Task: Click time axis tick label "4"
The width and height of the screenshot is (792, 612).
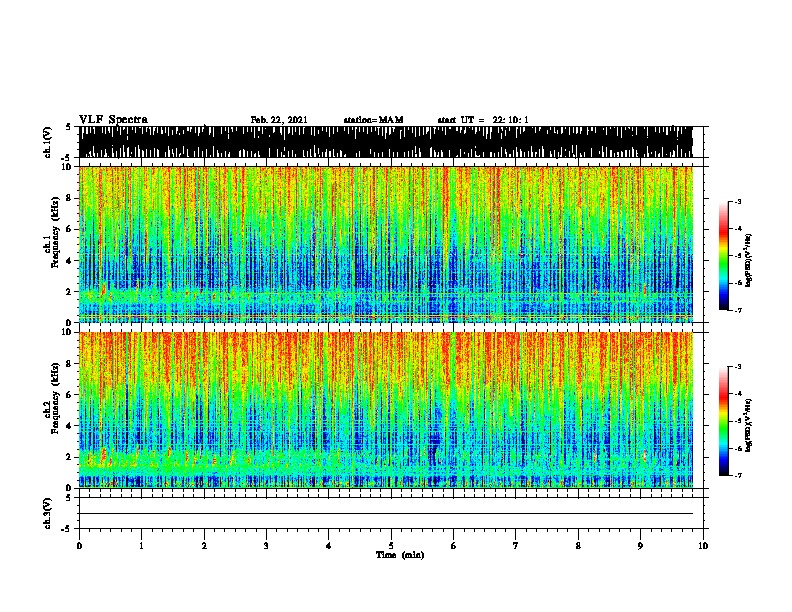Action: click(329, 546)
